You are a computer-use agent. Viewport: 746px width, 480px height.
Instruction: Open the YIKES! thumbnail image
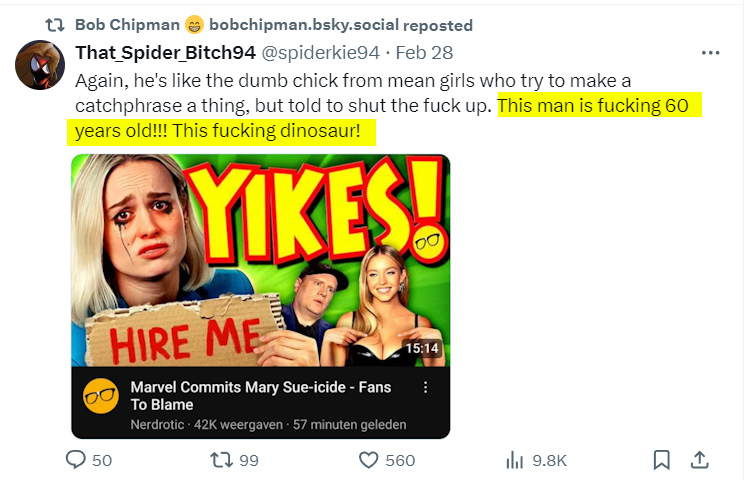261,260
